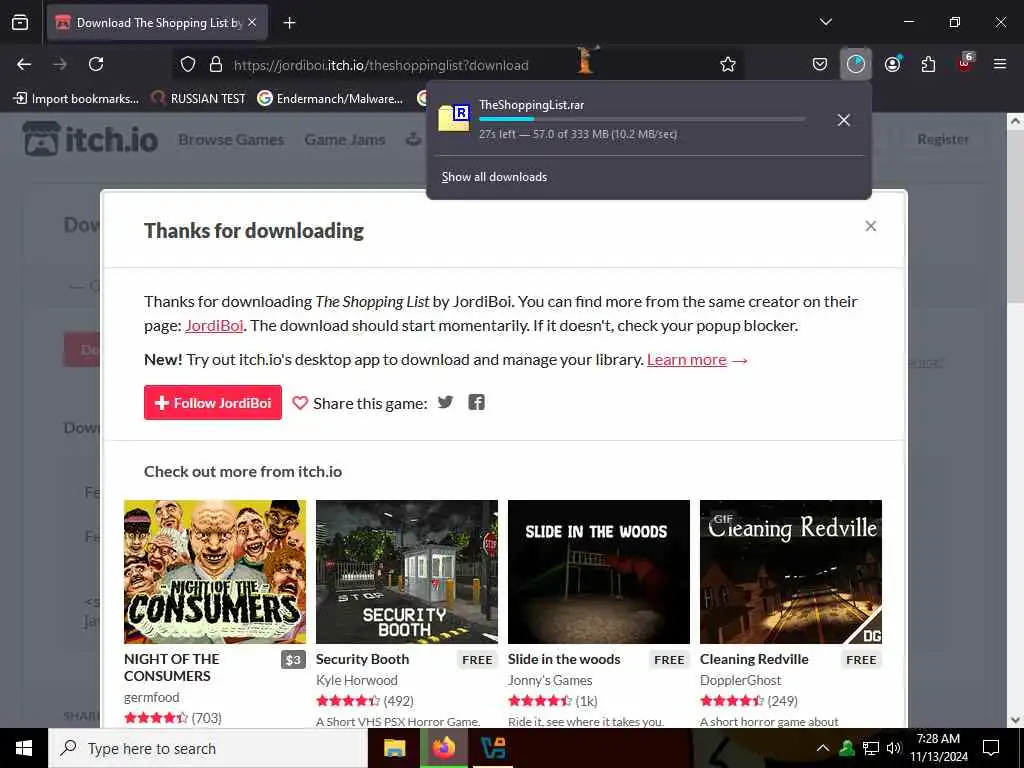The width and height of the screenshot is (1024, 768).
Task: Open a new browser tab
Action: pyautogui.click(x=289, y=23)
